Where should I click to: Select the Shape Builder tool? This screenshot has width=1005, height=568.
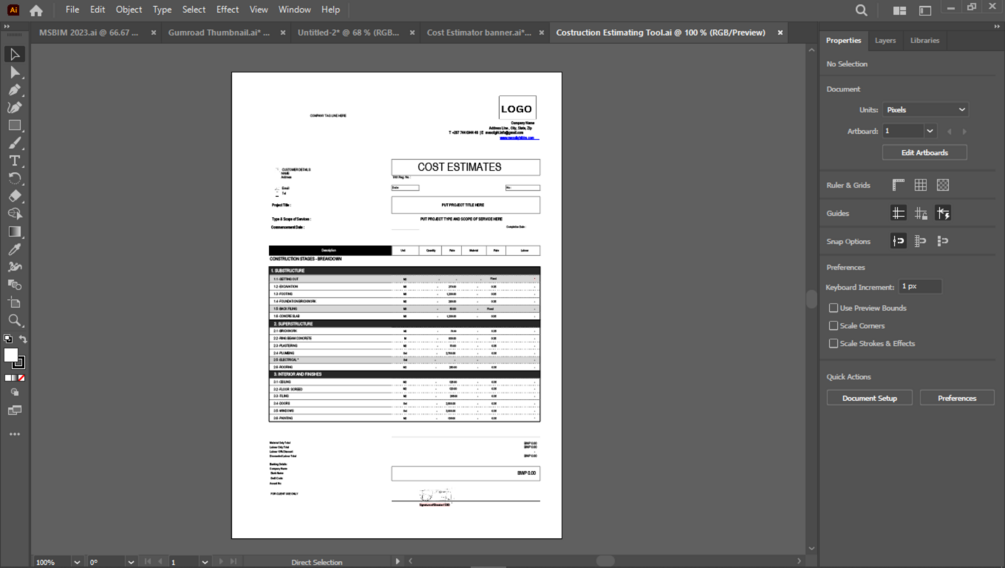point(14,214)
